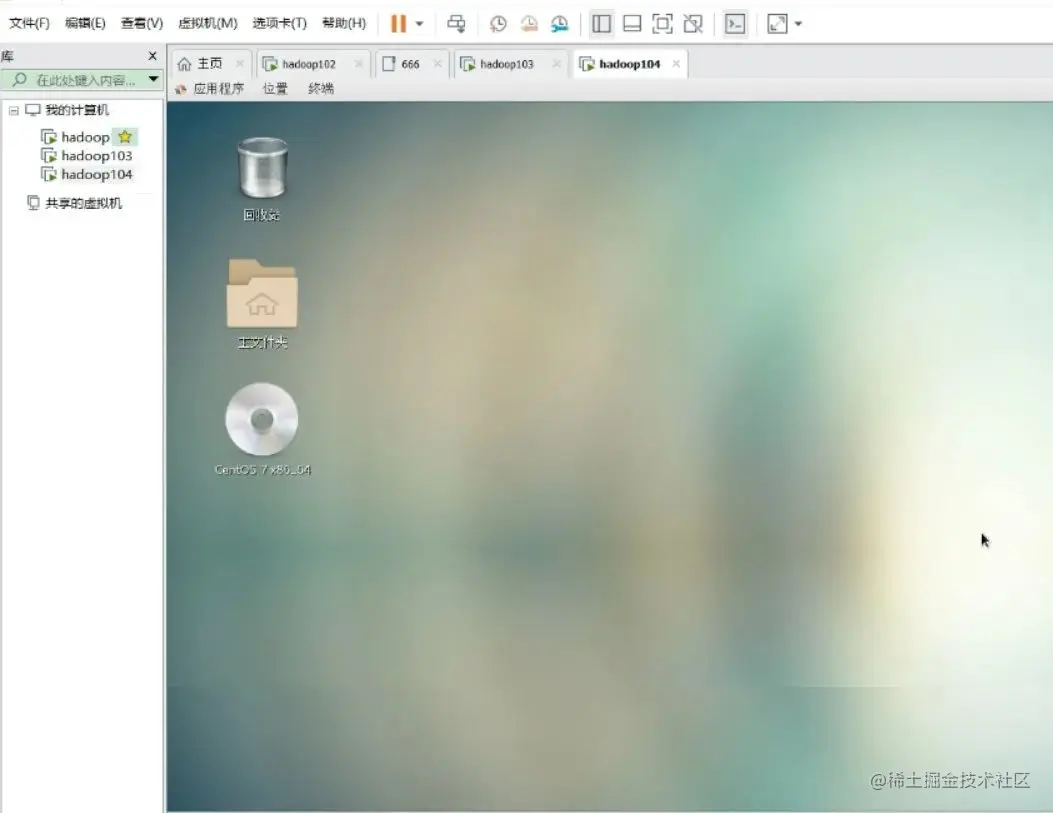Toggle the library sidebar view icon
This screenshot has height=813, width=1053.
(601, 23)
